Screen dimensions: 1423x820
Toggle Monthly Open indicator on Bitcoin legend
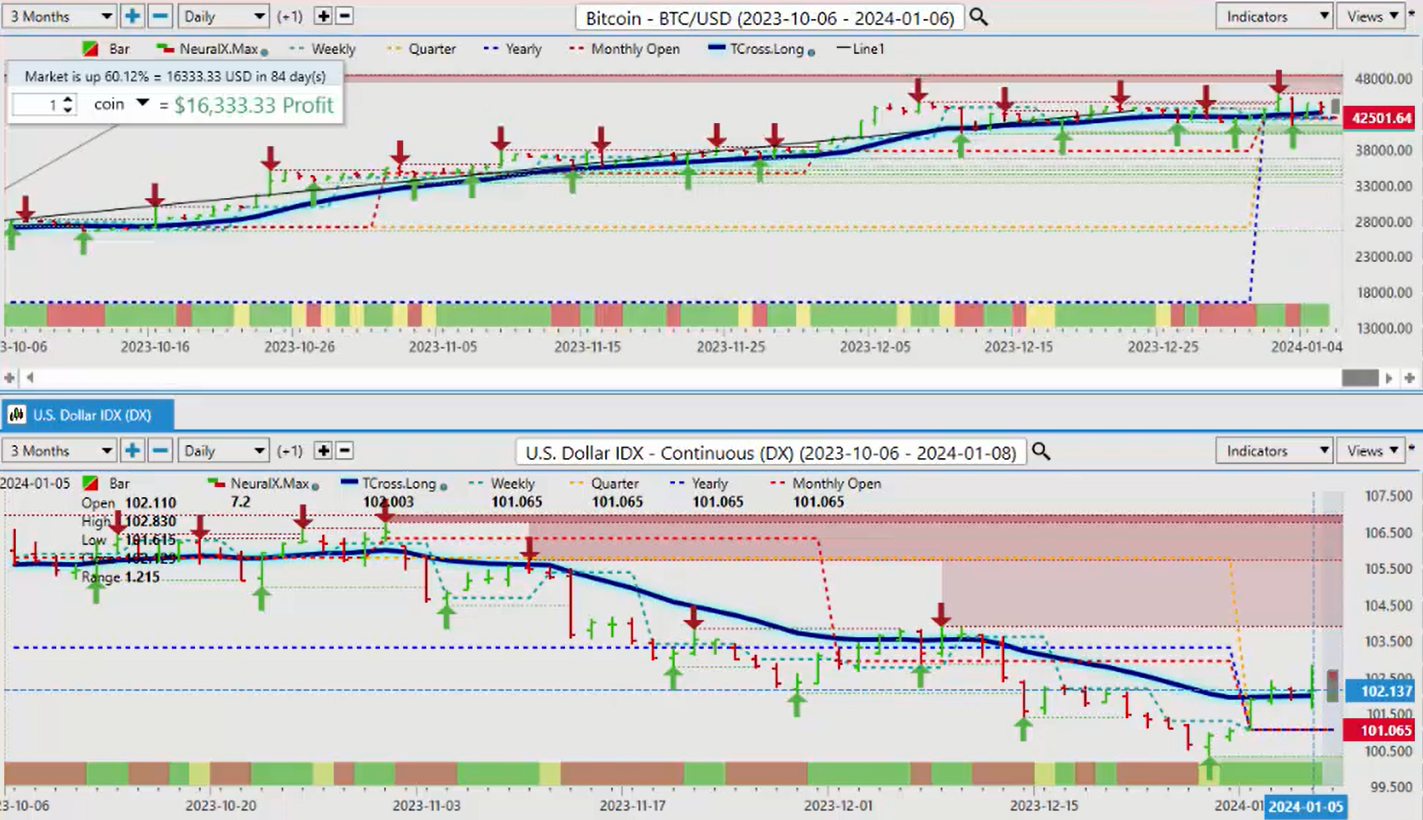coord(624,49)
